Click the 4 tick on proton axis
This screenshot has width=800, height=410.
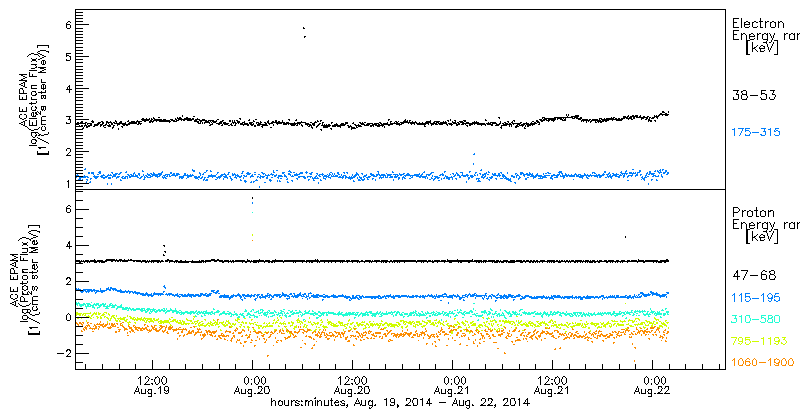coord(66,245)
